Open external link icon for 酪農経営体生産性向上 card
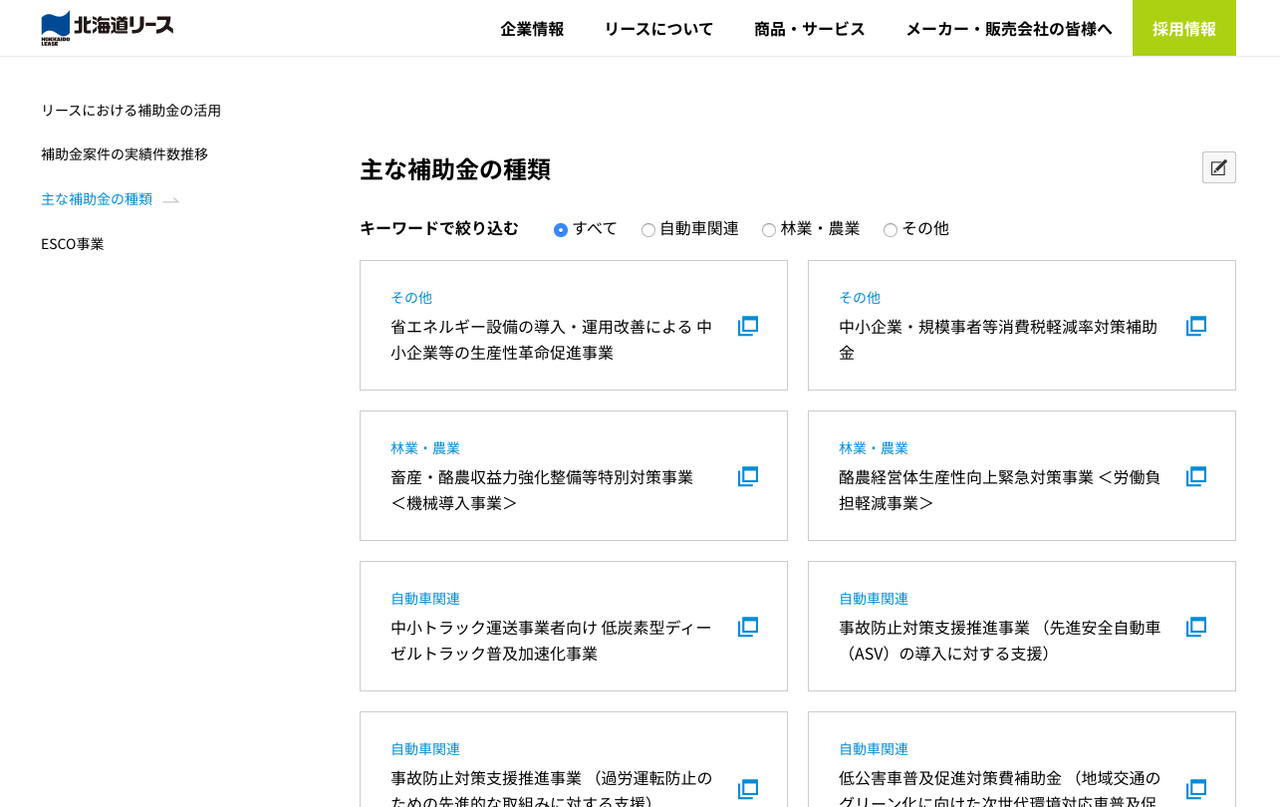This screenshot has width=1280, height=807. 1196,477
